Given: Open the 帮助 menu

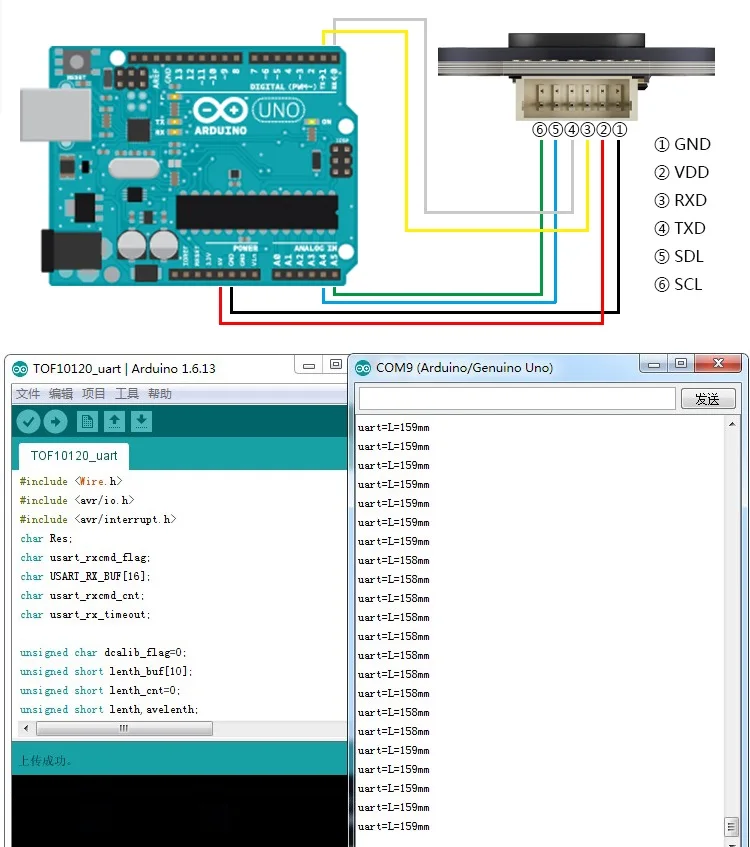Looking at the screenshot, I should 159,394.
